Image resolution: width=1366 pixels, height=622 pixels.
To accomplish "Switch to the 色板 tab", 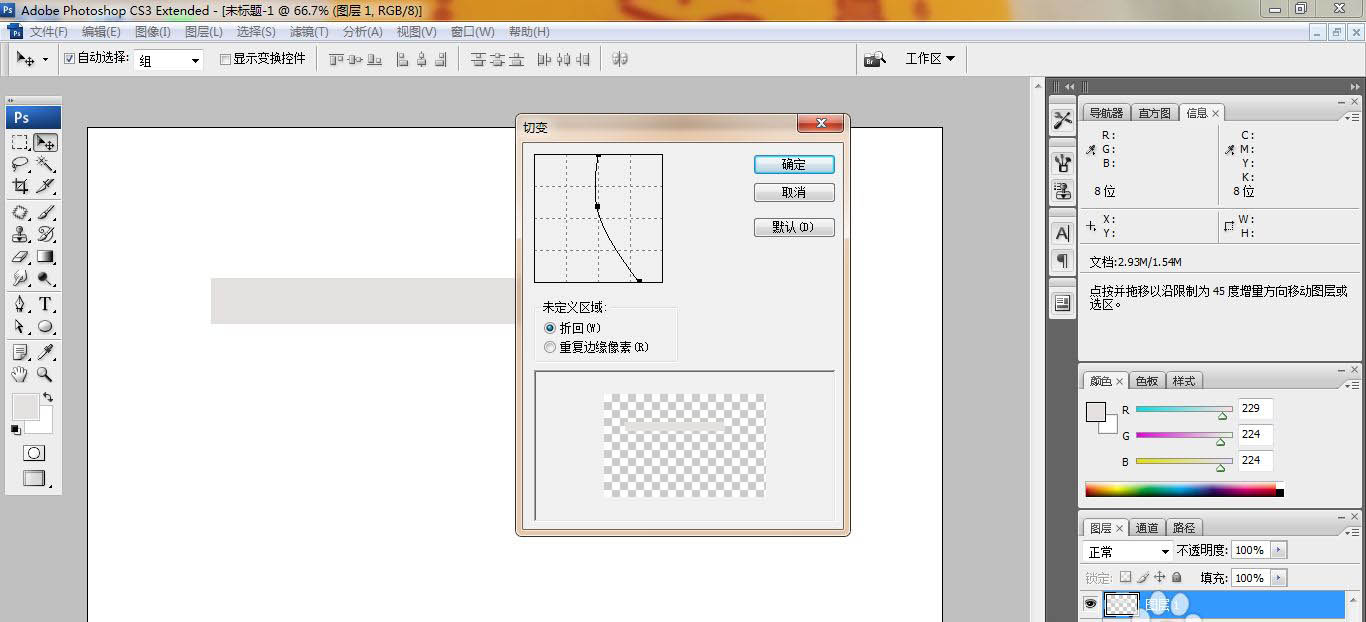I will click(1146, 381).
